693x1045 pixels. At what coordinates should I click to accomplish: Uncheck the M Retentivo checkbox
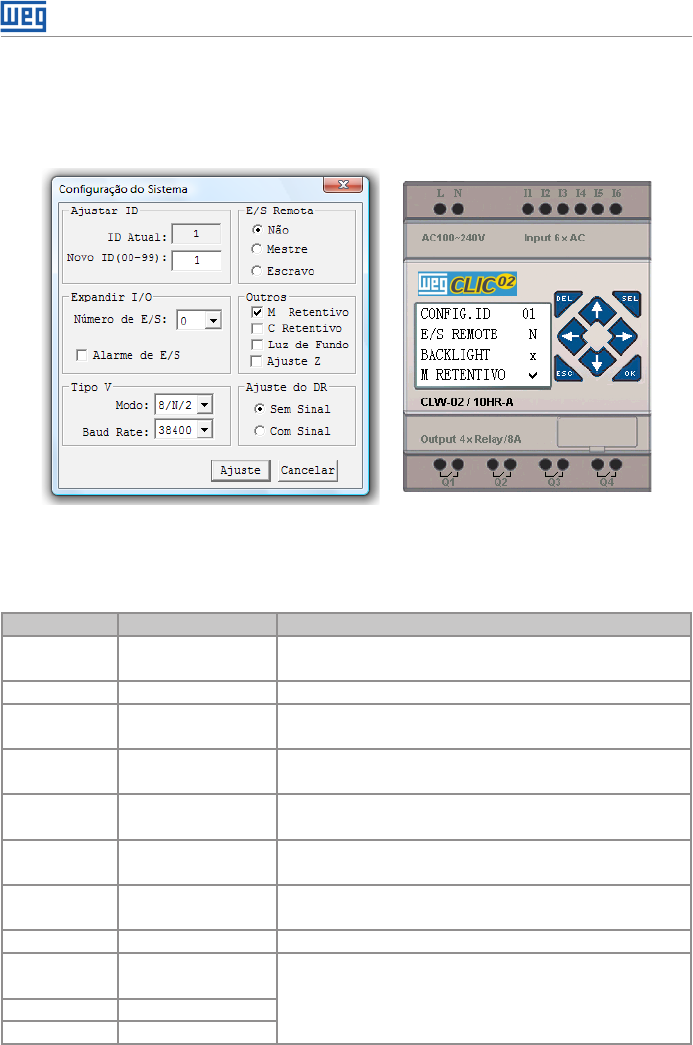click(257, 312)
